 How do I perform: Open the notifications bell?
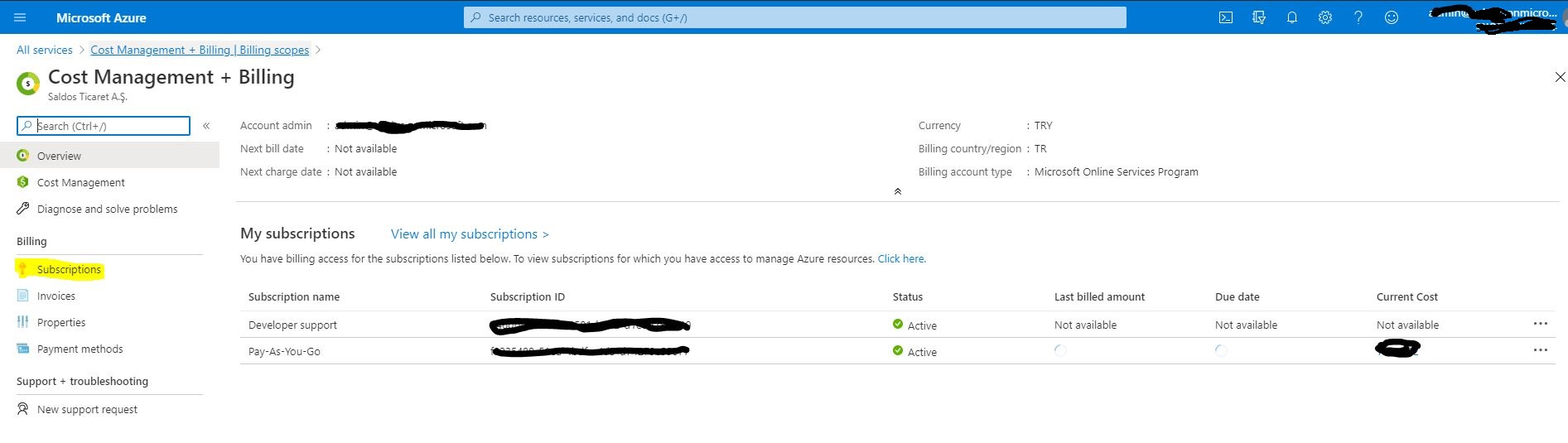1292,17
